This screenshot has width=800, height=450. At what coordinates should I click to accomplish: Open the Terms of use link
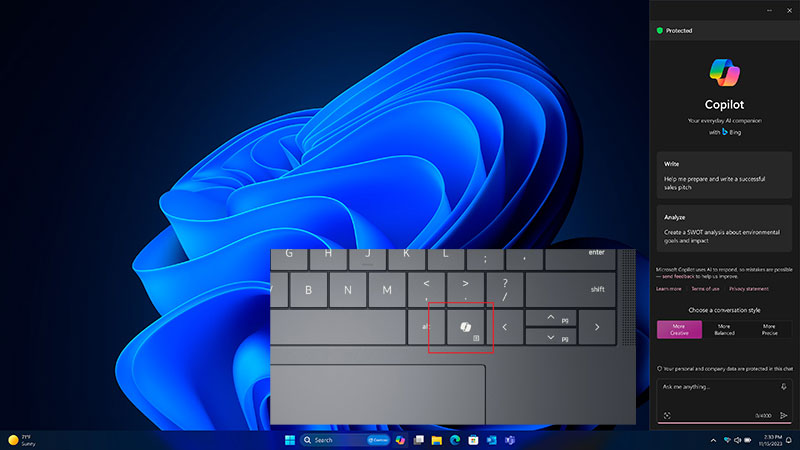coord(705,288)
